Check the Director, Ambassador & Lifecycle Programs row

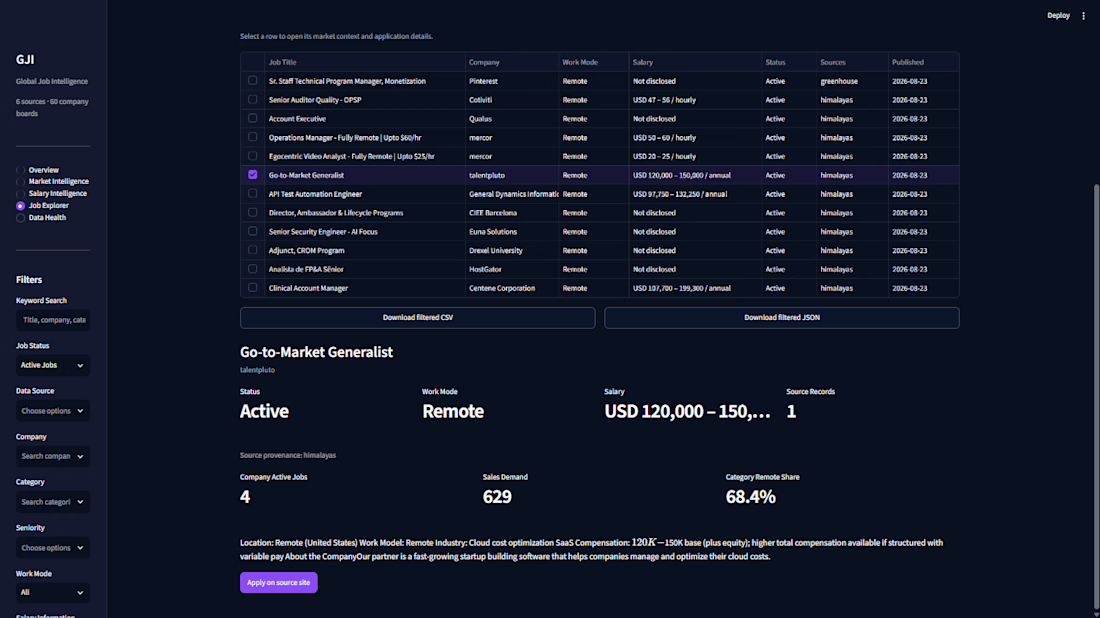tap(253, 213)
